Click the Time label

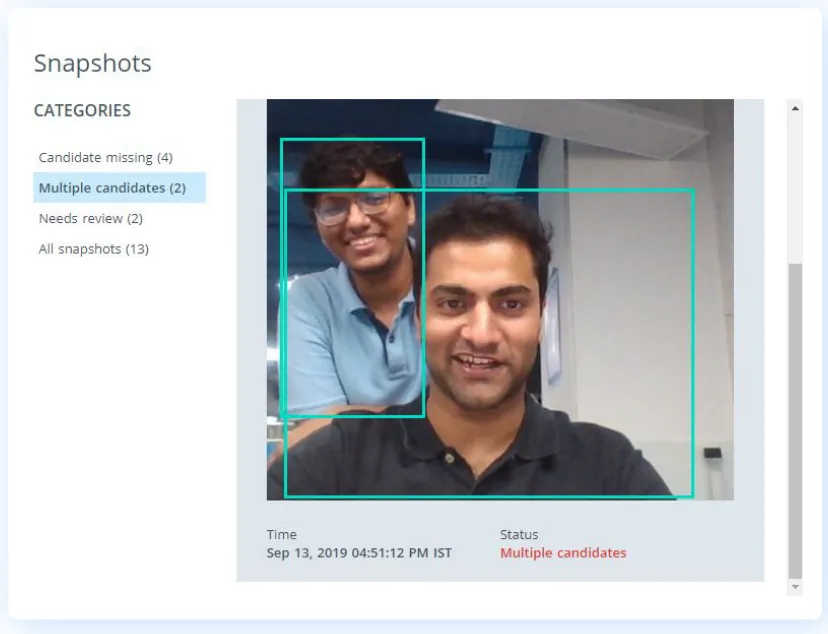(281, 534)
